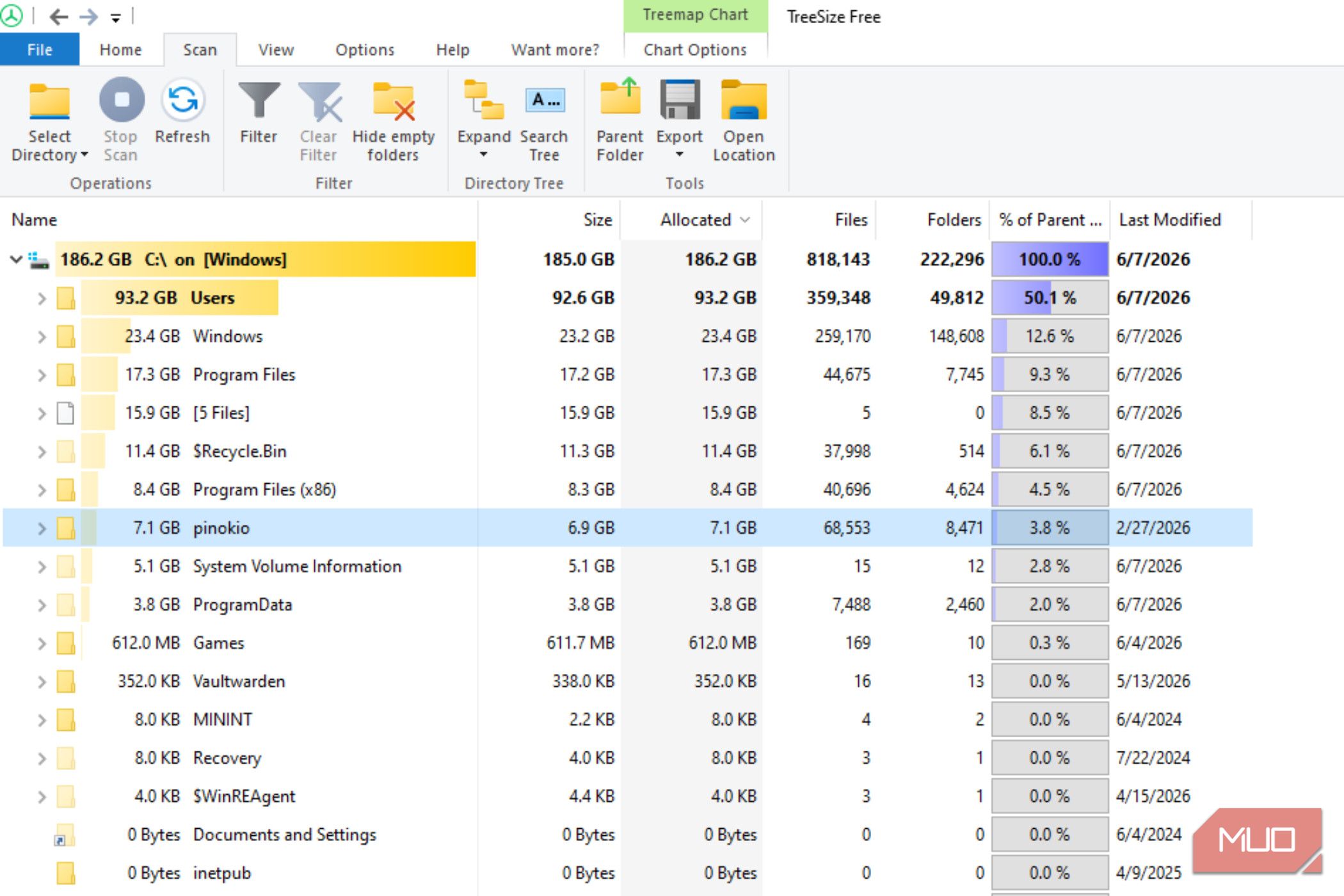Viewport: 1344px width, 896px height.
Task: Click the Clear Filter icon
Action: [319, 100]
